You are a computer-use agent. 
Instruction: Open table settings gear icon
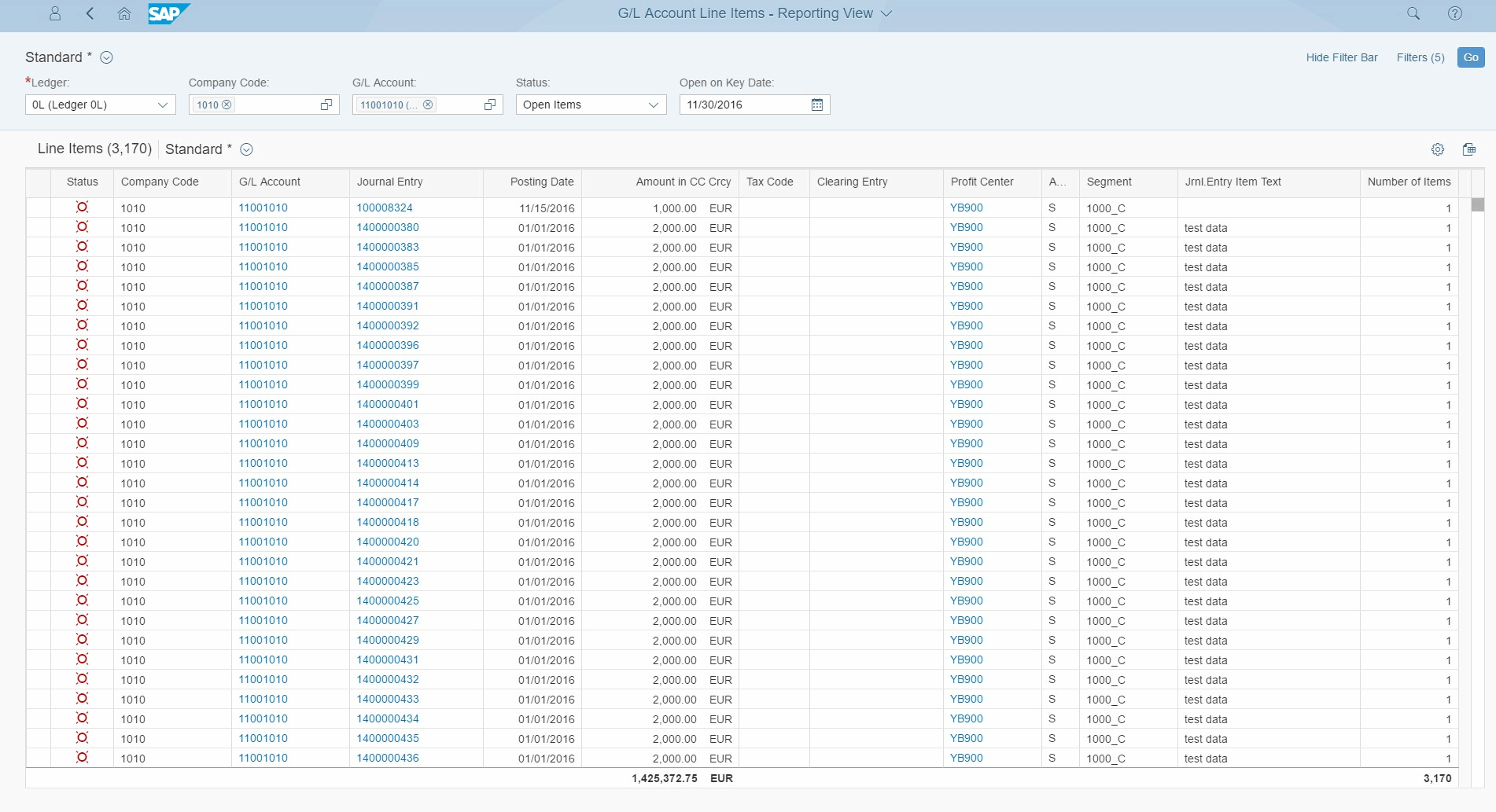pos(1437,149)
